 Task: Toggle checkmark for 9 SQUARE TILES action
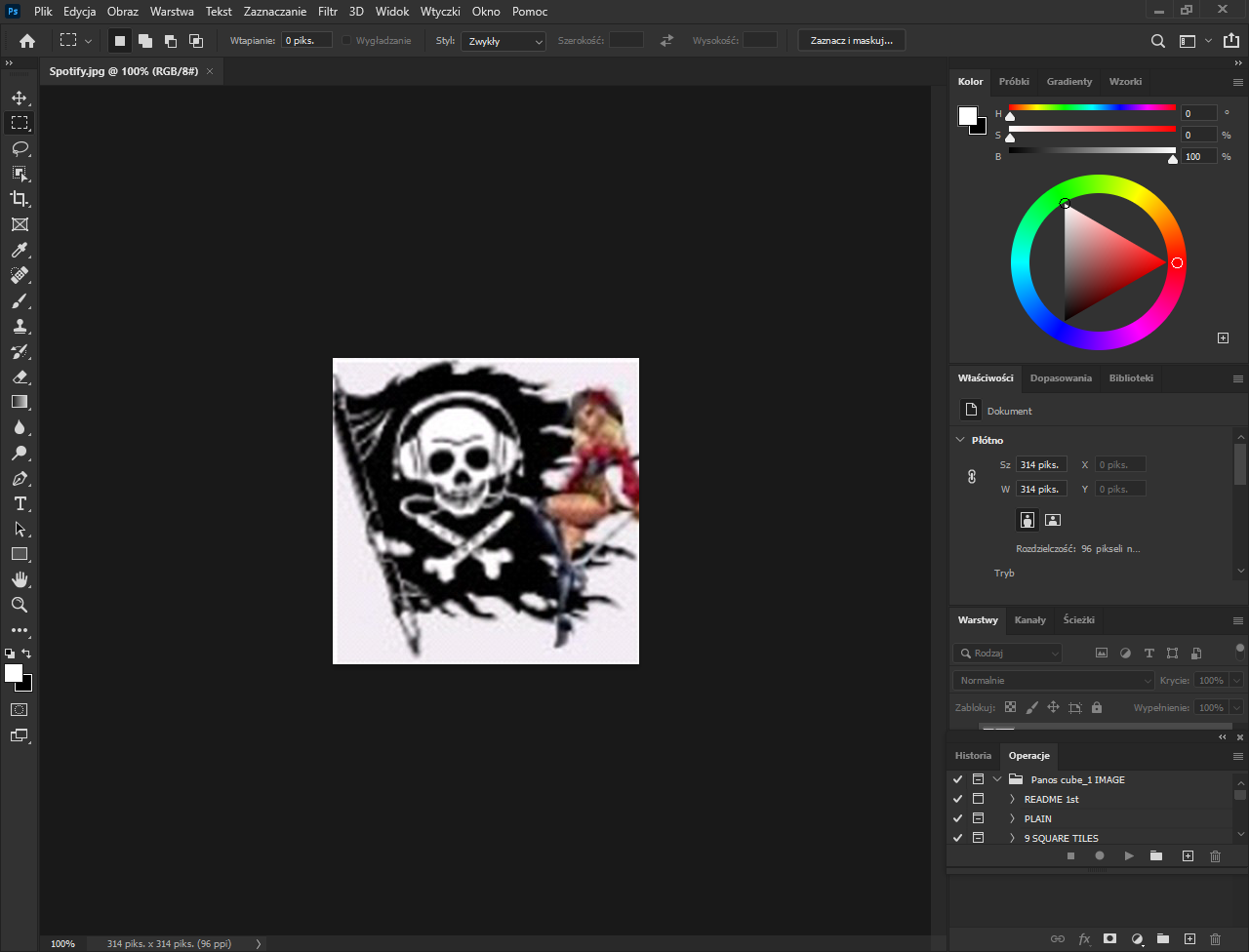coord(957,838)
